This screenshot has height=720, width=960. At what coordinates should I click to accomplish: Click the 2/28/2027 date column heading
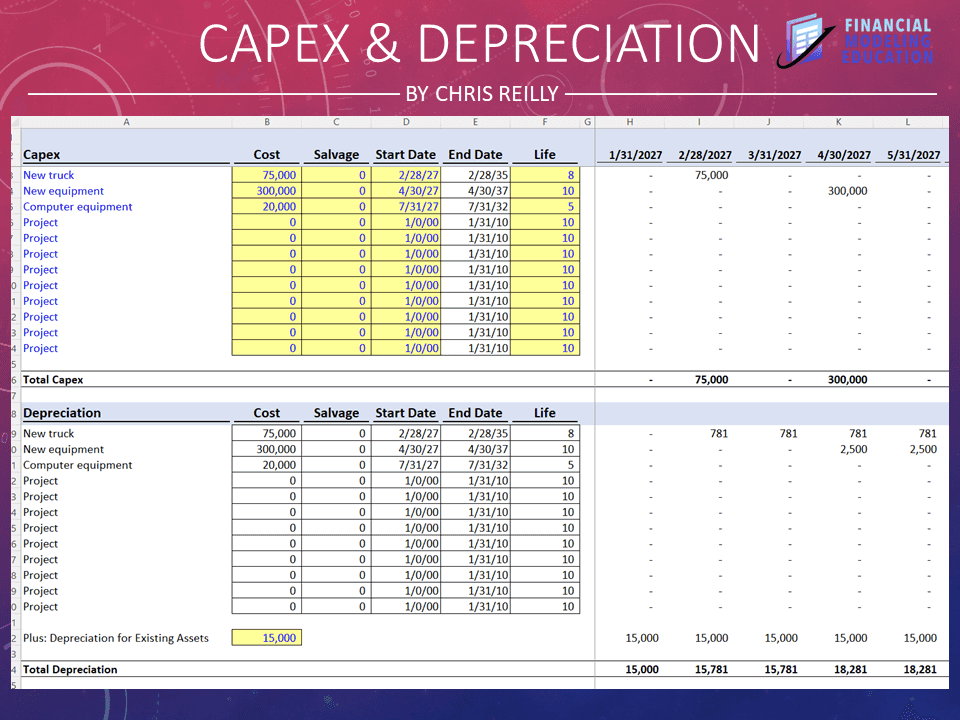coord(705,156)
